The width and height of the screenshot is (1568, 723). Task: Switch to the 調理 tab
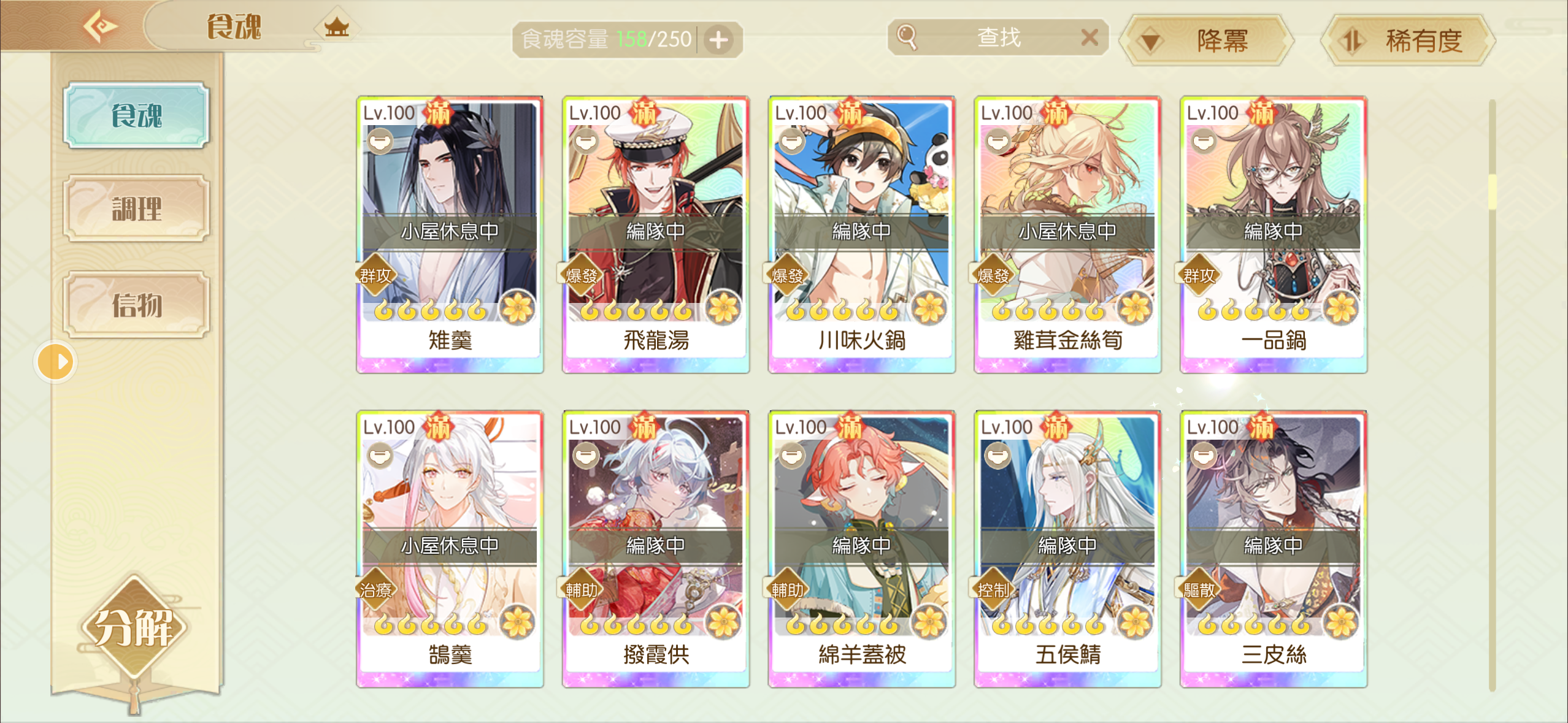[136, 209]
